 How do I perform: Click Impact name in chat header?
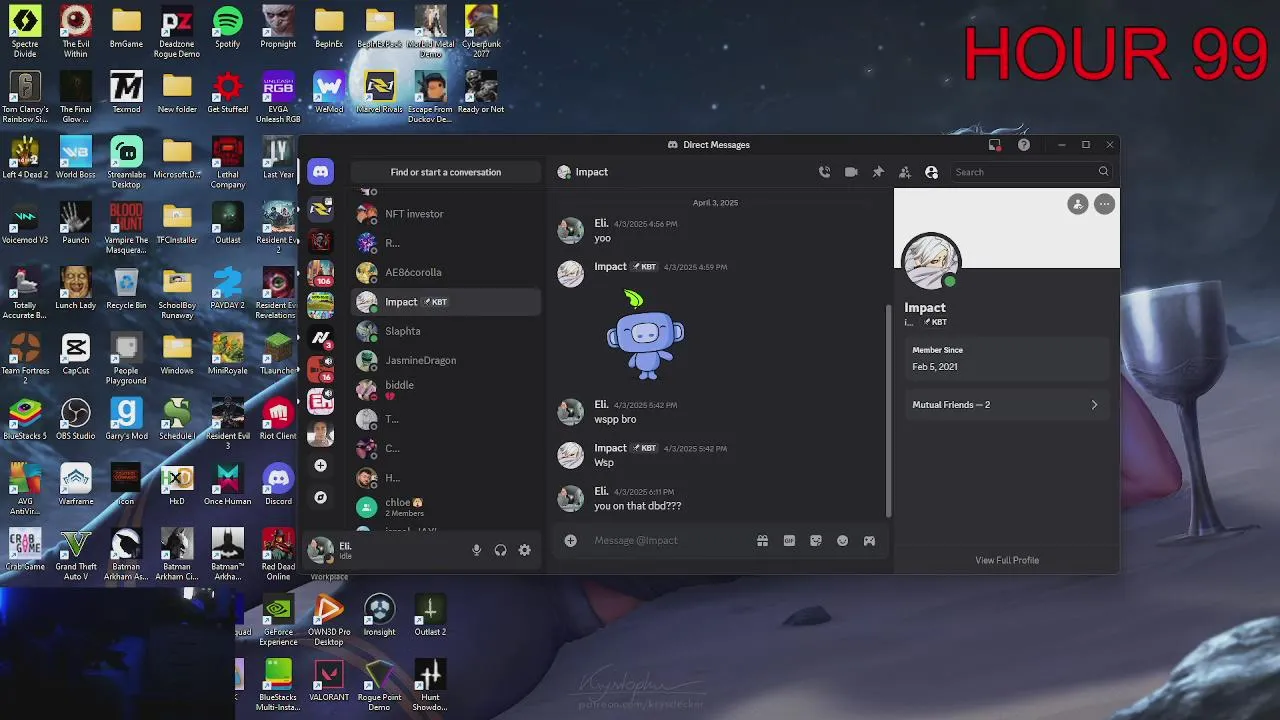pyautogui.click(x=591, y=172)
